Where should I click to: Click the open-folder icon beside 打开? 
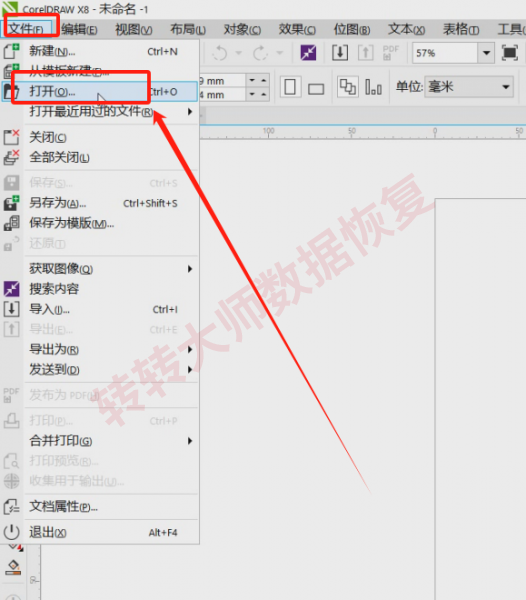click(11, 92)
